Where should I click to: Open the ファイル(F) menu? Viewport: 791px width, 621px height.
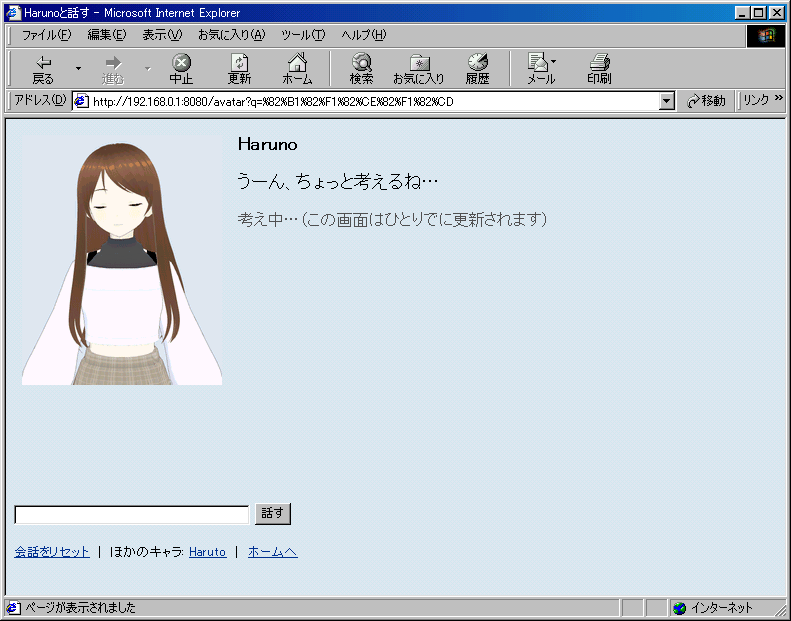[46, 35]
